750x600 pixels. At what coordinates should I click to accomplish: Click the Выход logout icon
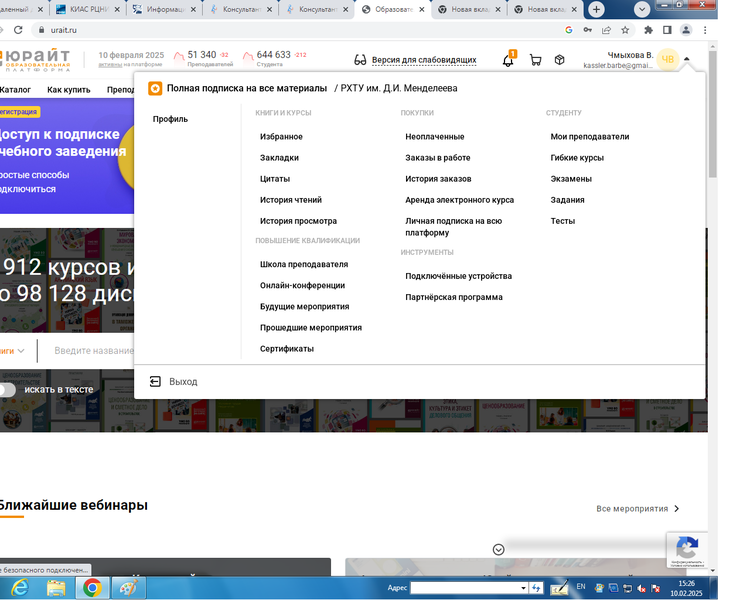point(155,381)
